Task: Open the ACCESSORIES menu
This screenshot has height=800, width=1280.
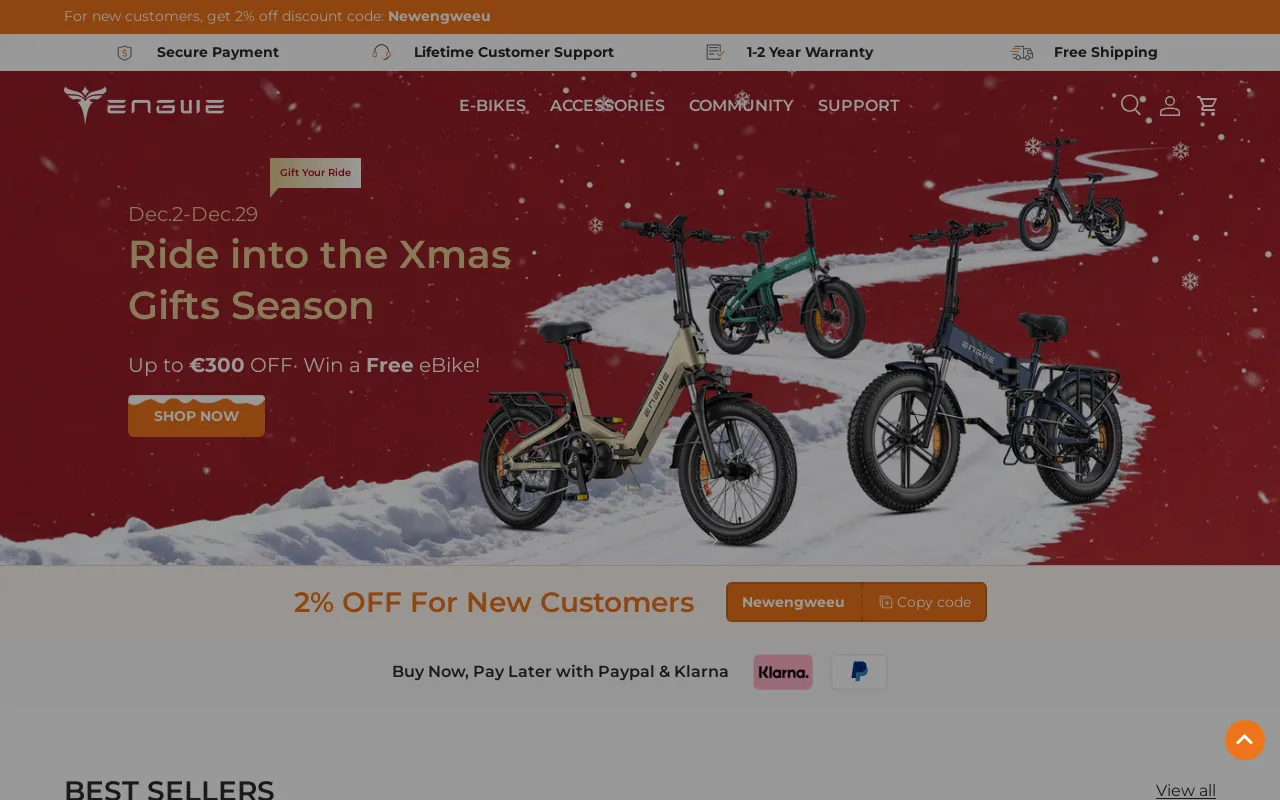Action: tap(607, 105)
